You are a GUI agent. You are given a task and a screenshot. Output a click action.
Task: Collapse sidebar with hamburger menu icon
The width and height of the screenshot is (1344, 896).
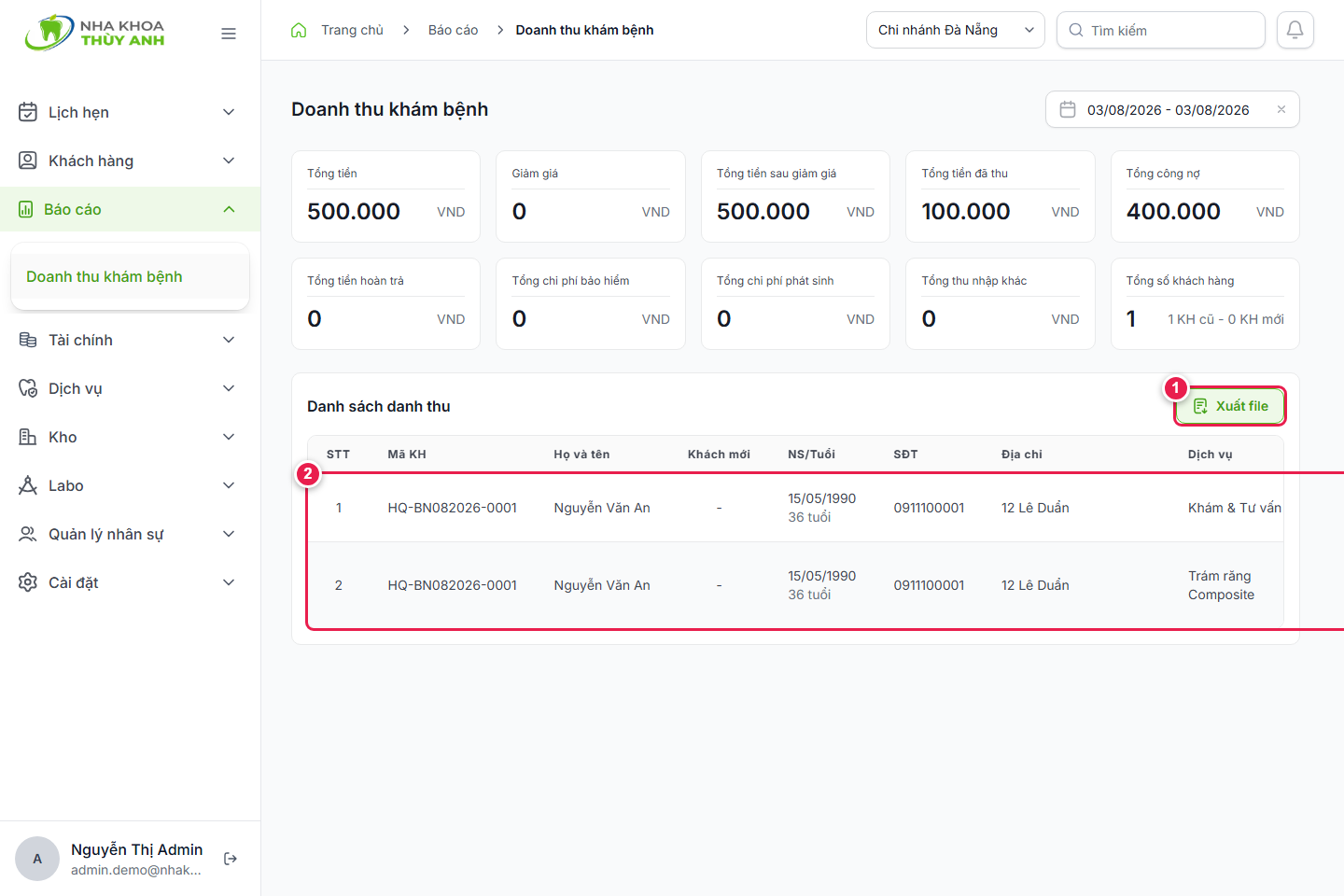[229, 34]
